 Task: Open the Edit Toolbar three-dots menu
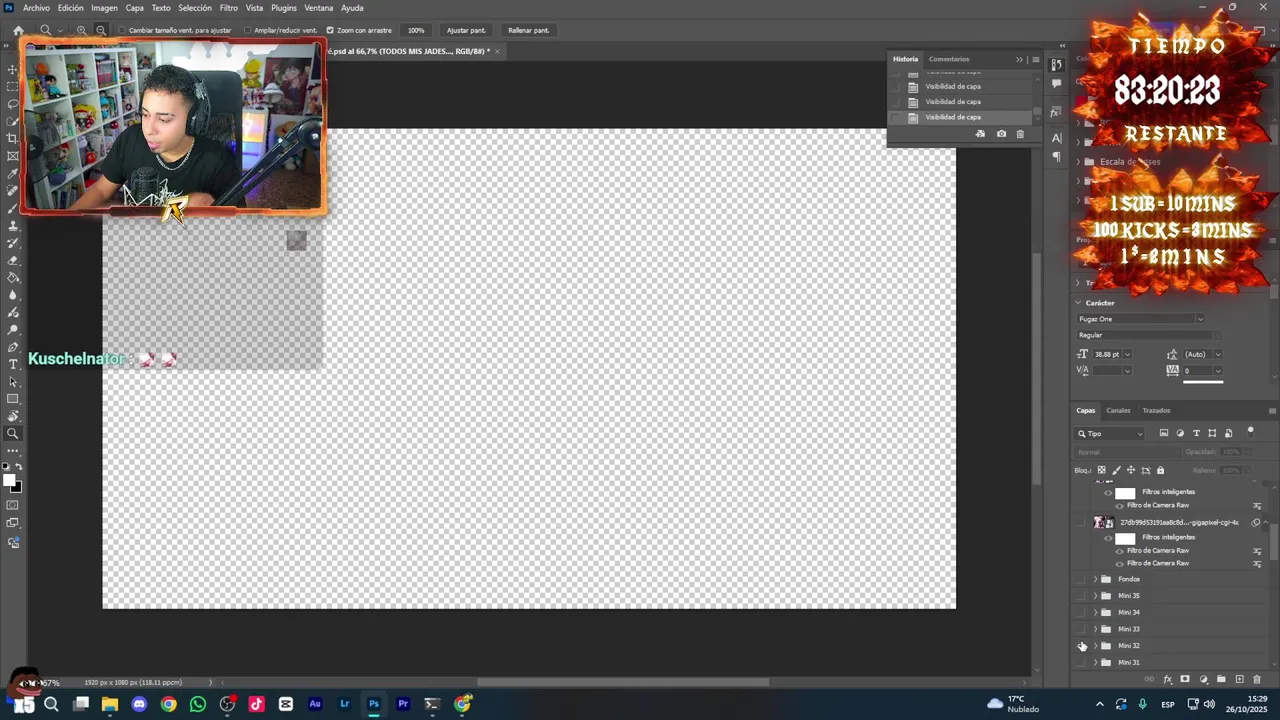point(13,451)
